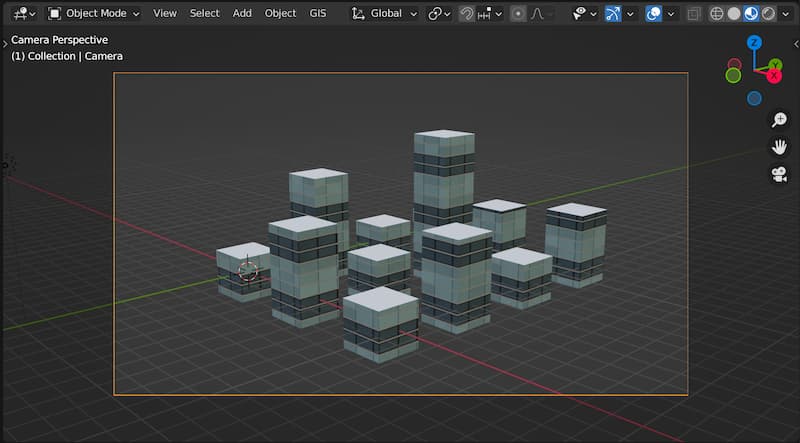
Task: Toggle snapping magnet on
Action: pos(467,14)
